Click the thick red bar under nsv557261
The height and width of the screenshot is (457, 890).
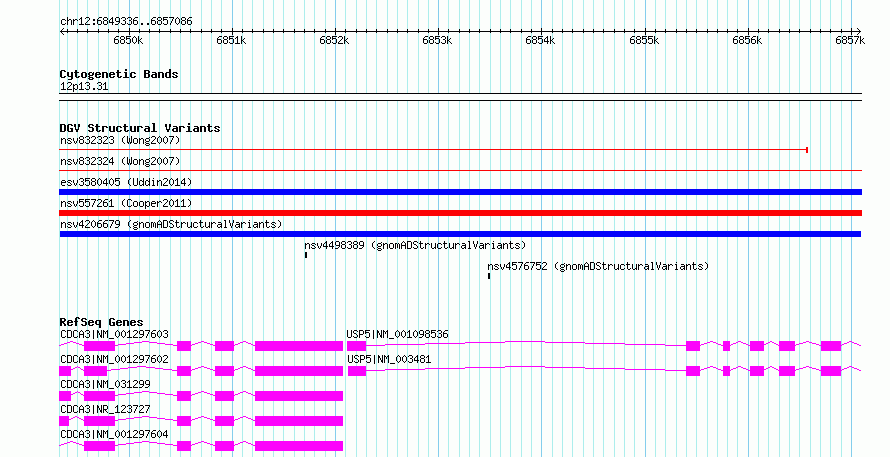point(460,213)
